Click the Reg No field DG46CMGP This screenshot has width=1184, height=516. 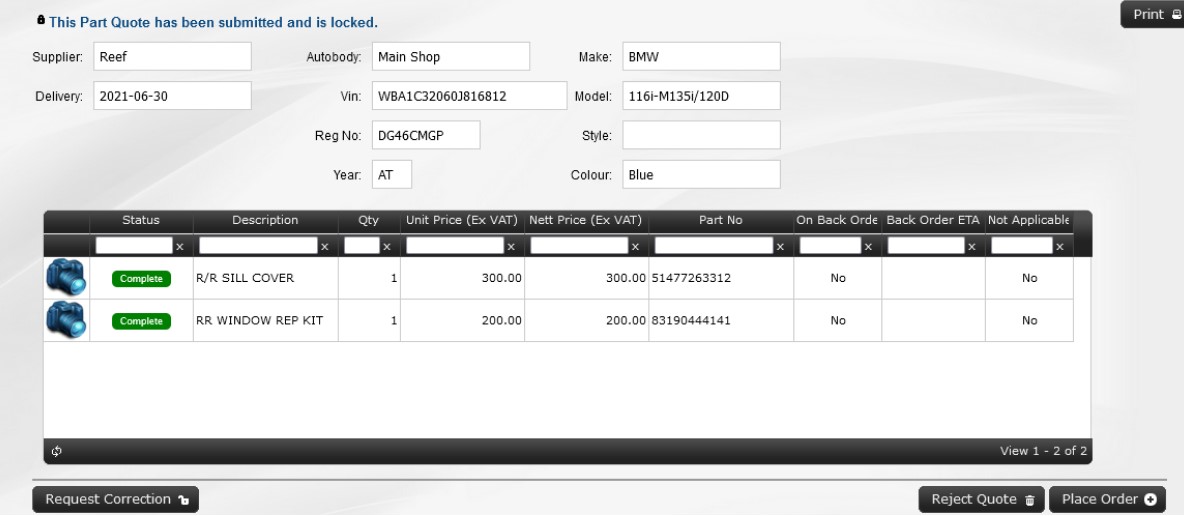click(x=426, y=135)
